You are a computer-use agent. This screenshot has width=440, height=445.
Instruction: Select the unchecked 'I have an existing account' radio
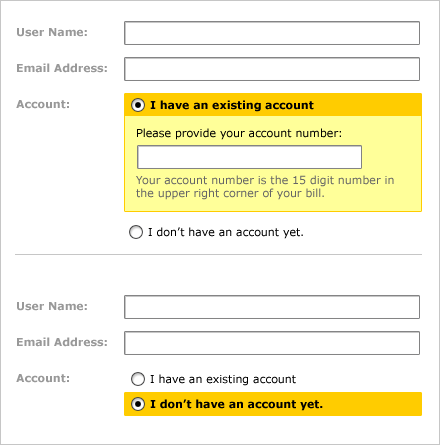click(138, 379)
